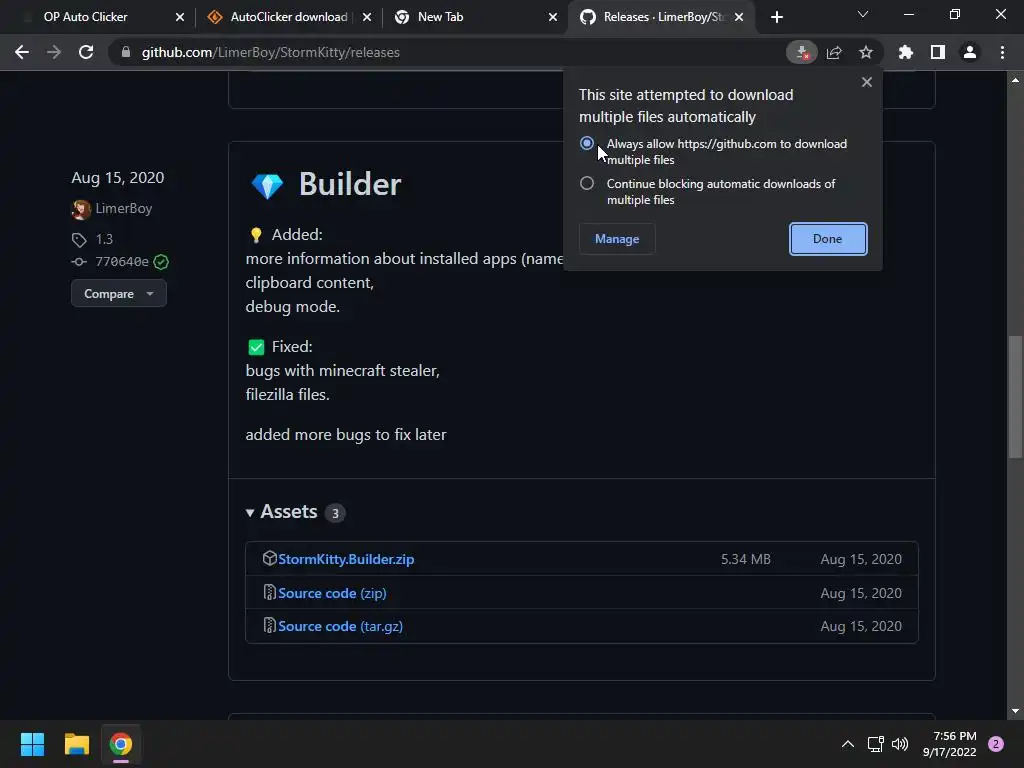Click LimerBoy avatar image
Image resolution: width=1024 pixels, height=768 pixels.
(x=81, y=209)
